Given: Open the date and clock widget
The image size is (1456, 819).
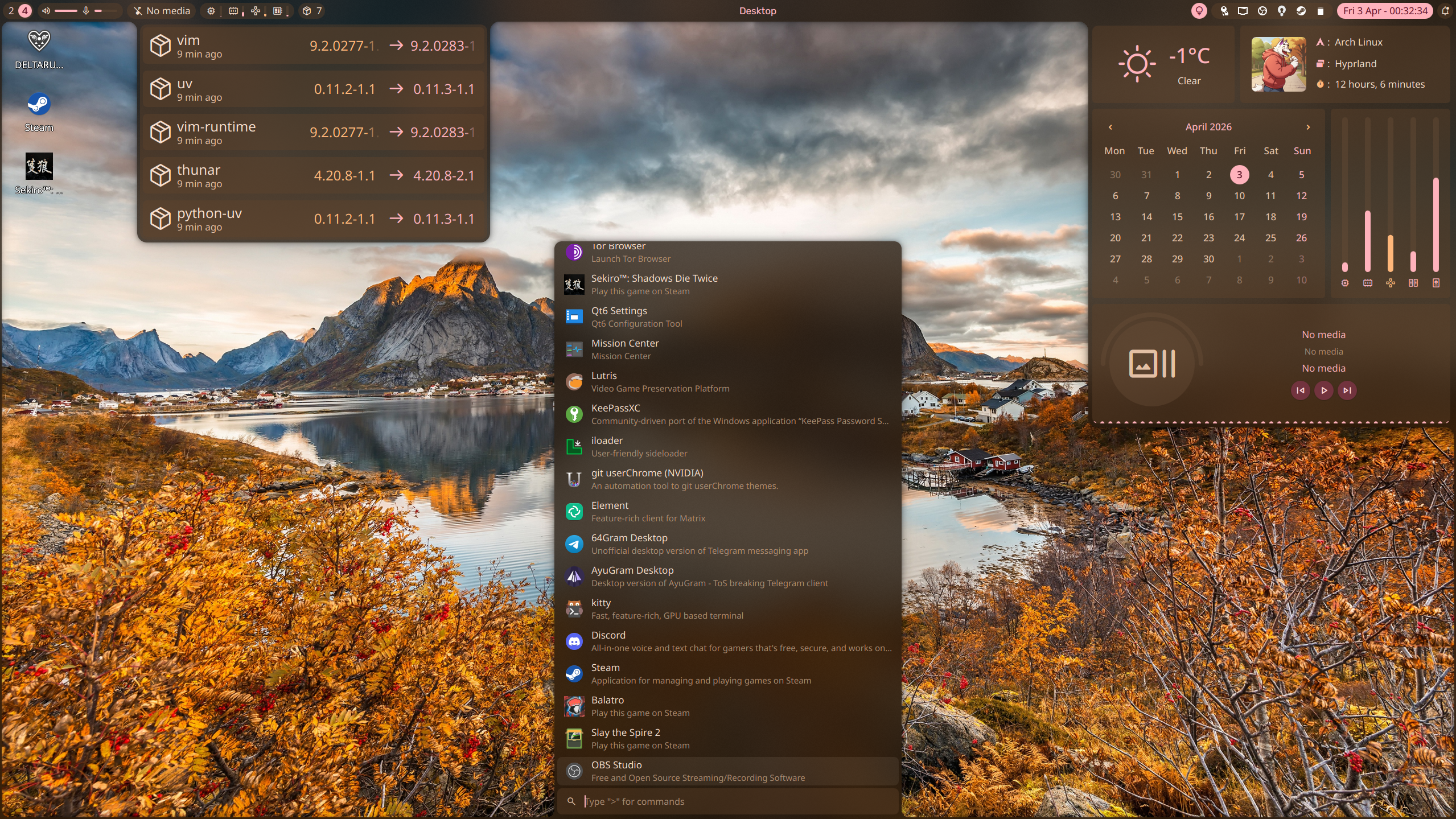Looking at the screenshot, I should [x=1385, y=11].
